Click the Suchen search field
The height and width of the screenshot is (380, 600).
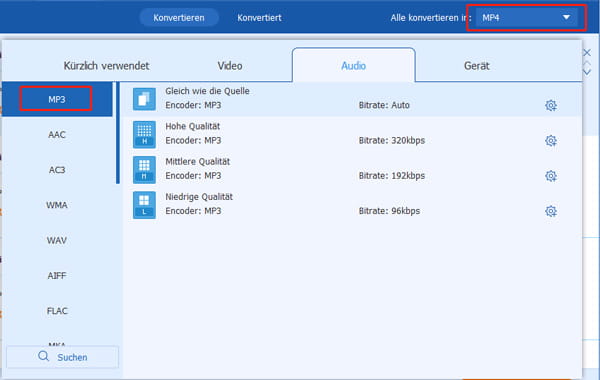62,357
